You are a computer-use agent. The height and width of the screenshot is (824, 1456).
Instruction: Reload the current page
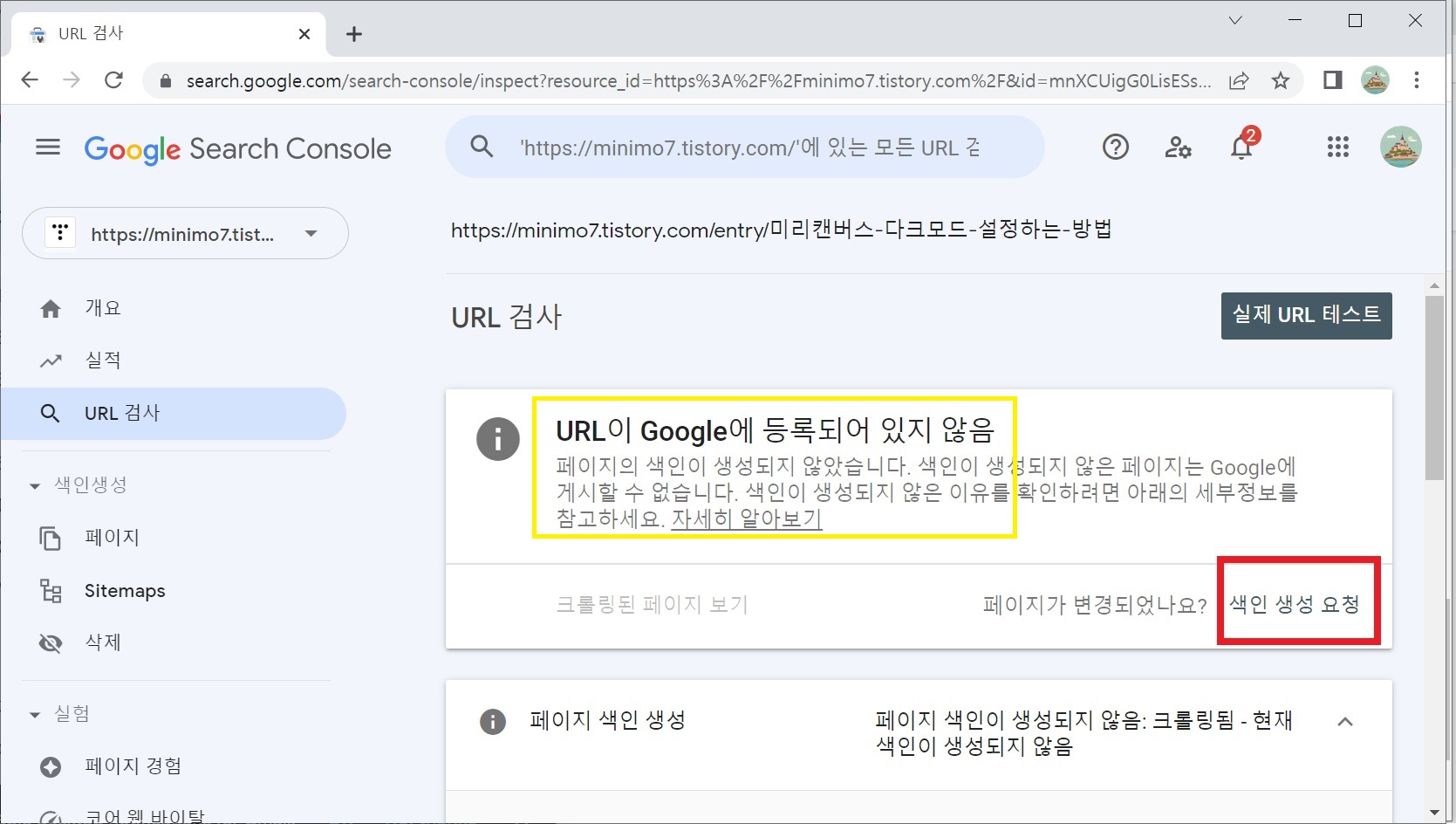pos(113,80)
